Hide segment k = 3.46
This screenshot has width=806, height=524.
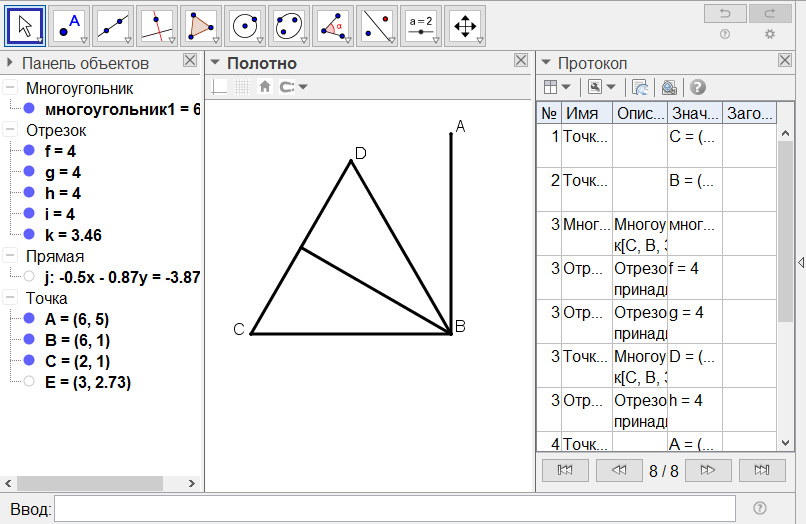coord(29,235)
